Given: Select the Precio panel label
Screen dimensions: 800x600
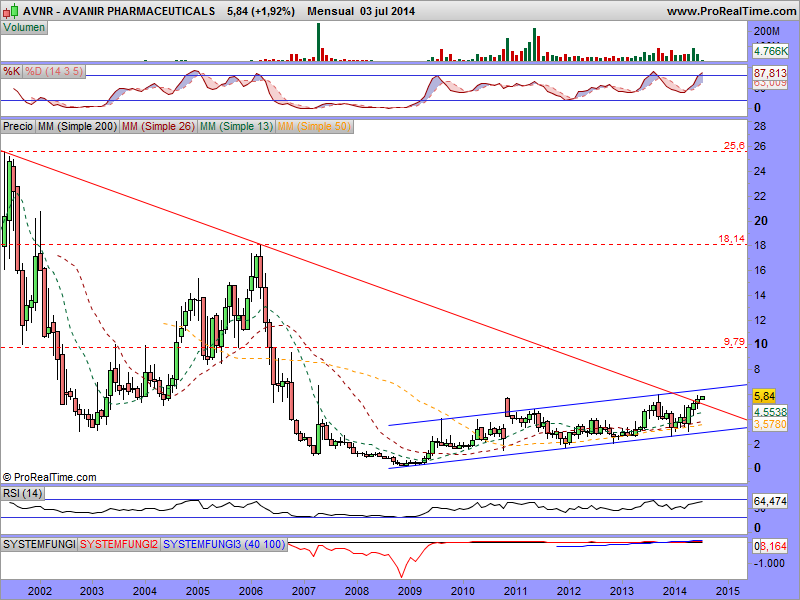Looking at the screenshot, I should coord(18,127).
